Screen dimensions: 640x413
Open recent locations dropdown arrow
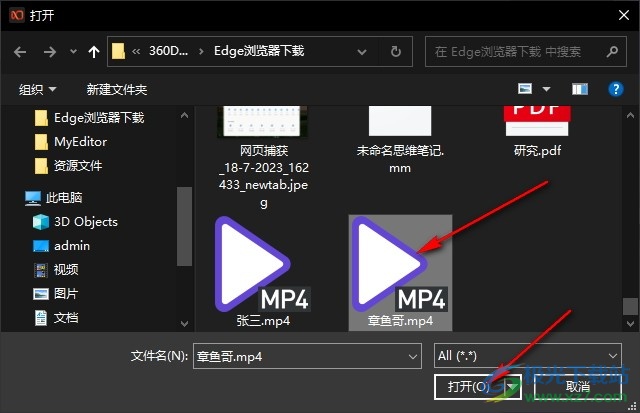pyautogui.click(x=73, y=51)
